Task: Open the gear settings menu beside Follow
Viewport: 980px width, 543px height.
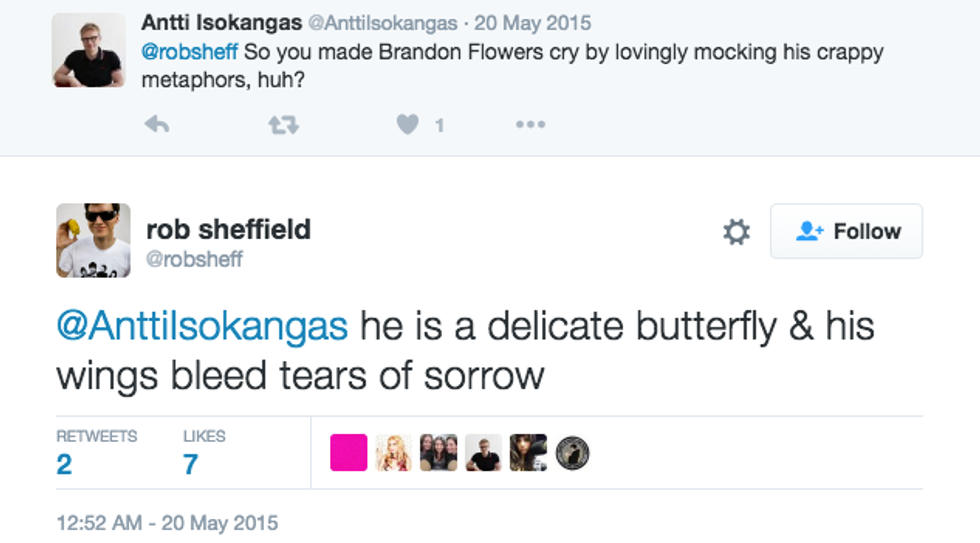Action: coord(736,232)
